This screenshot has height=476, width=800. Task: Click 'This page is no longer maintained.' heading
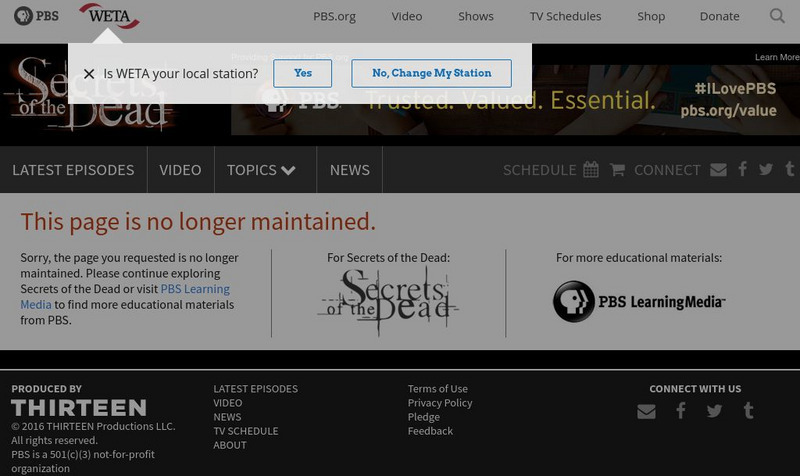click(198, 222)
